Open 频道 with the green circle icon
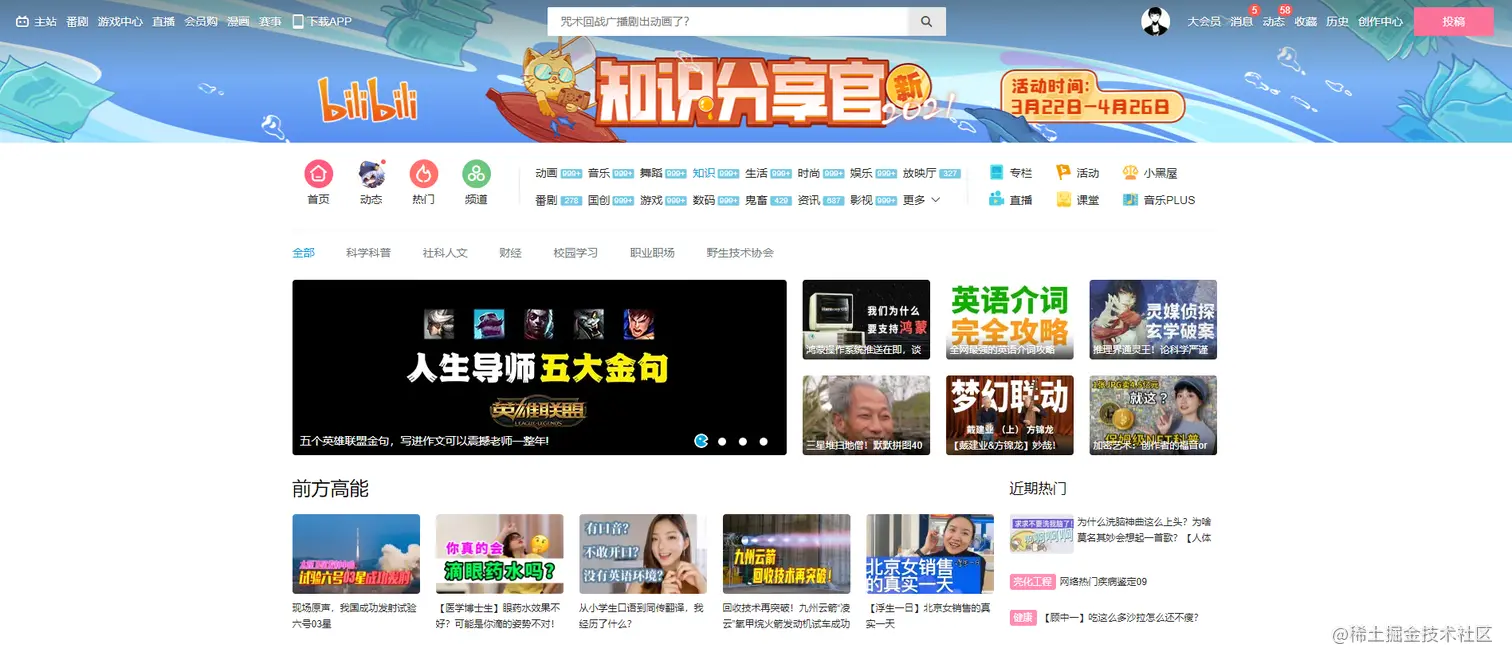Viewport: 1512px width, 664px height. pyautogui.click(x=476, y=173)
